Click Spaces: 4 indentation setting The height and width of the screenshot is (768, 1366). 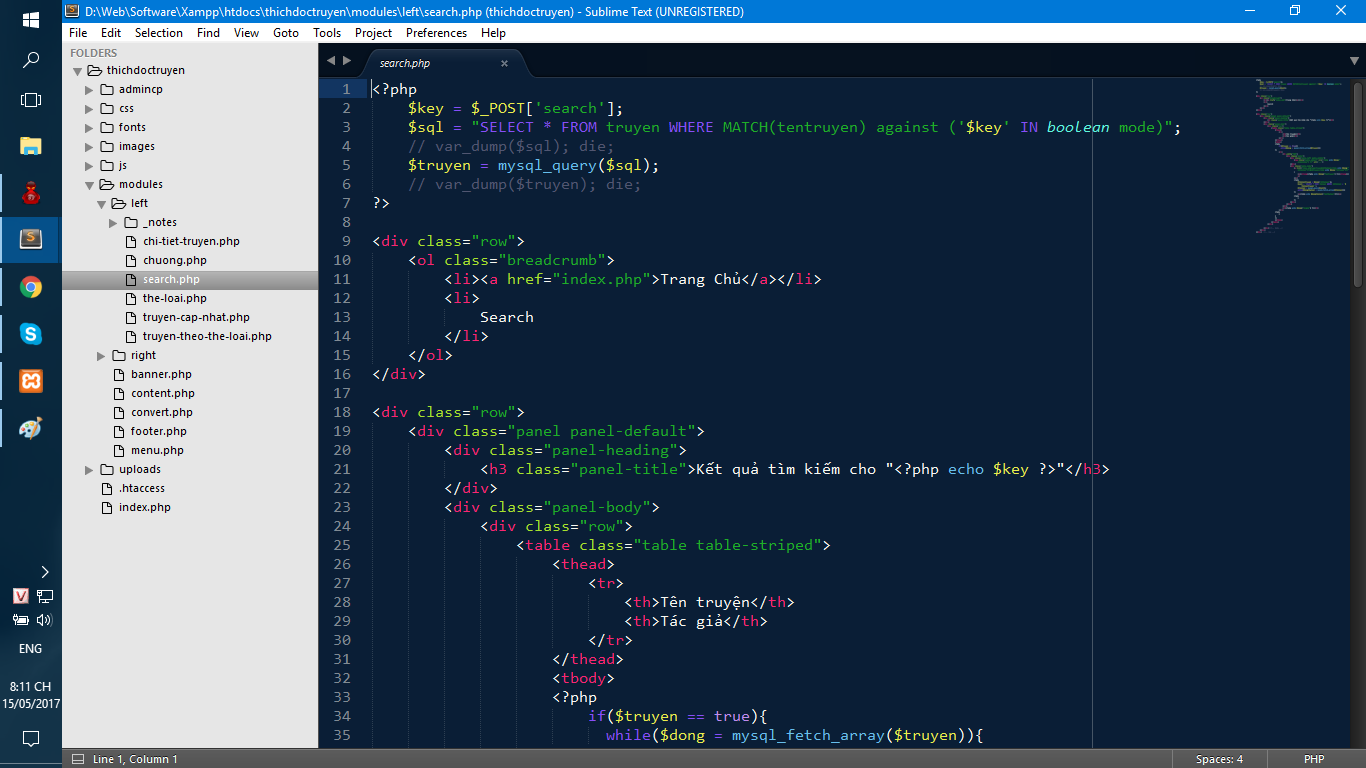coord(1219,759)
